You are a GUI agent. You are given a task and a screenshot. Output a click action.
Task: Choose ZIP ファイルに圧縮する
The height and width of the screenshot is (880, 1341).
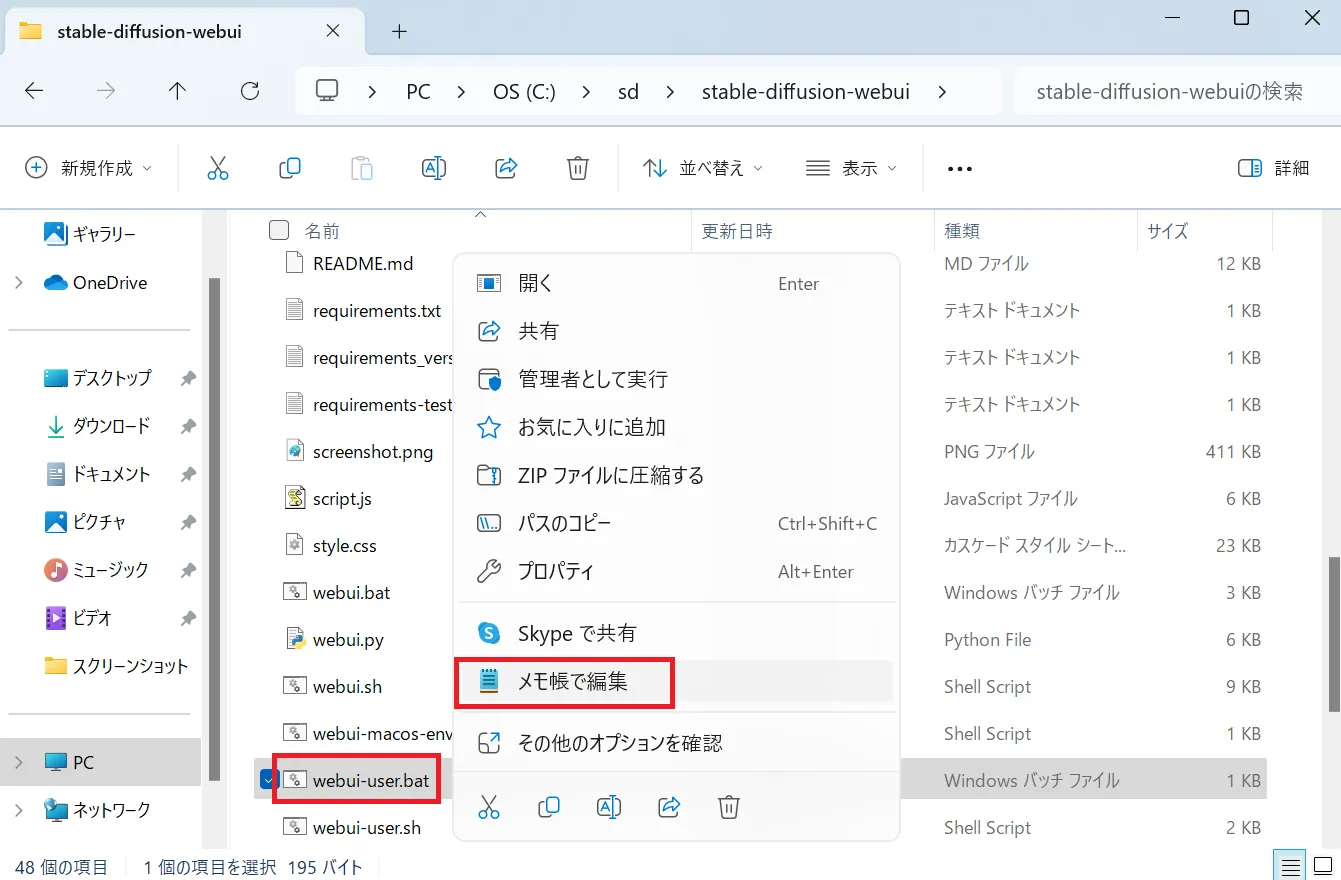coord(676,475)
